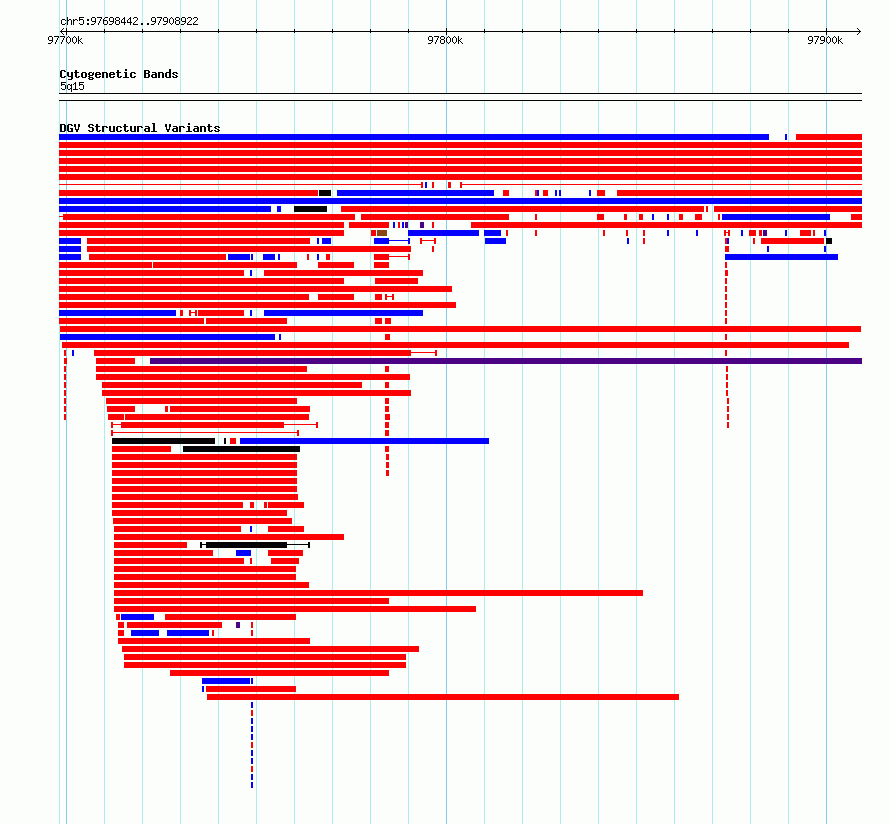
Task: Select the DGV Structural Variants track title
Action: click(140, 128)
